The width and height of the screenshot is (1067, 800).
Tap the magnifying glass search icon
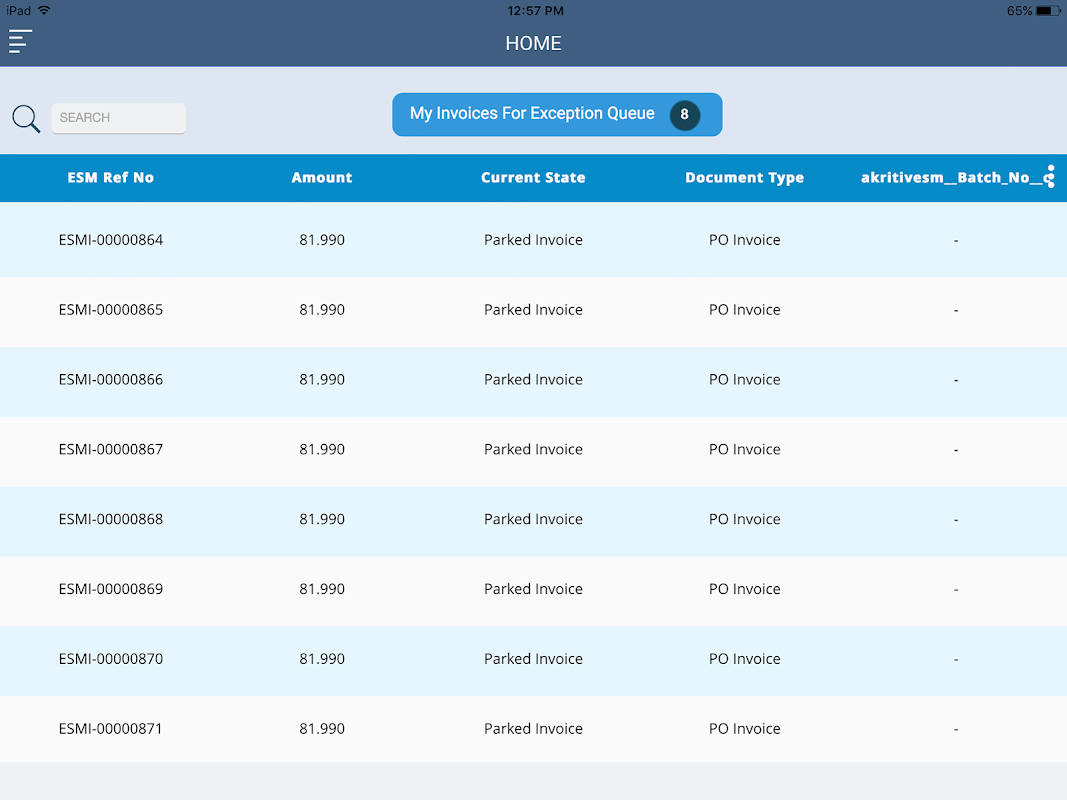[26, 118]
